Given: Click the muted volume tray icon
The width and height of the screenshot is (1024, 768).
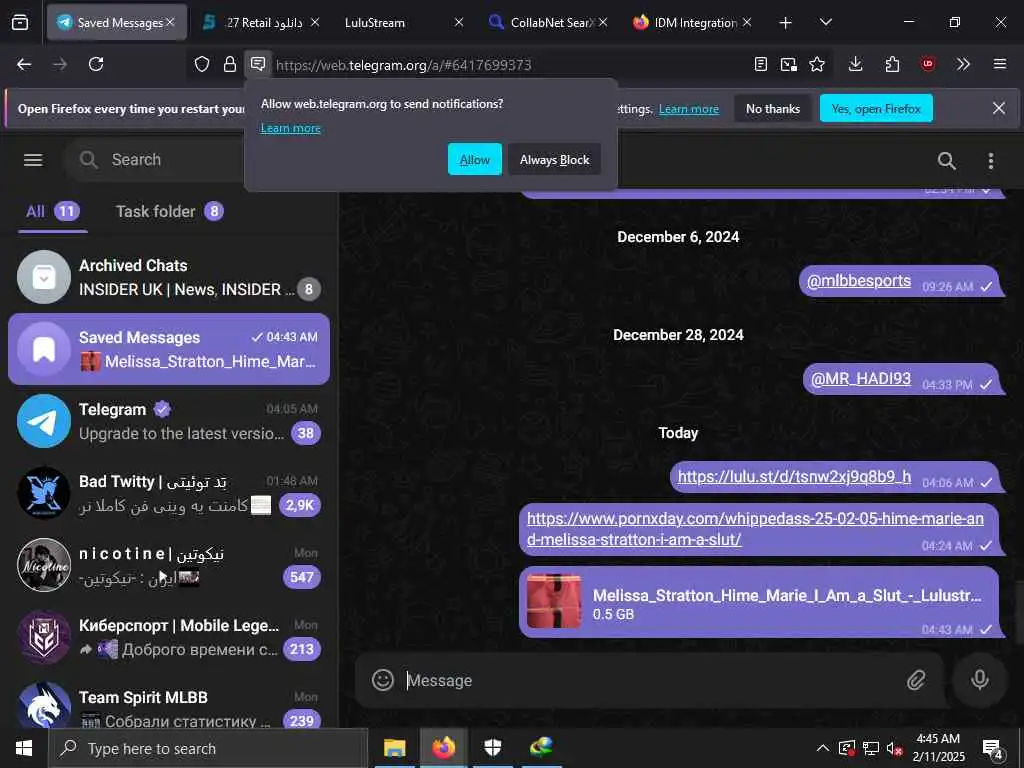Looking at the screenshot, I should tap(894, 748).
